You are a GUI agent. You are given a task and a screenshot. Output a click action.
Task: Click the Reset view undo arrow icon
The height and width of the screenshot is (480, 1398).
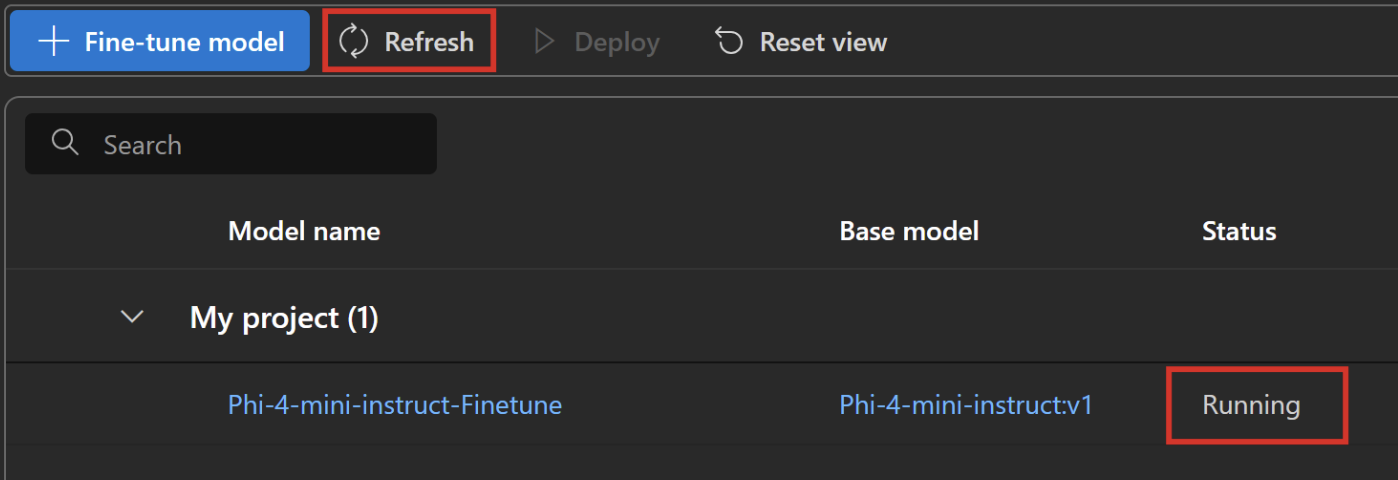coord(729,42)
